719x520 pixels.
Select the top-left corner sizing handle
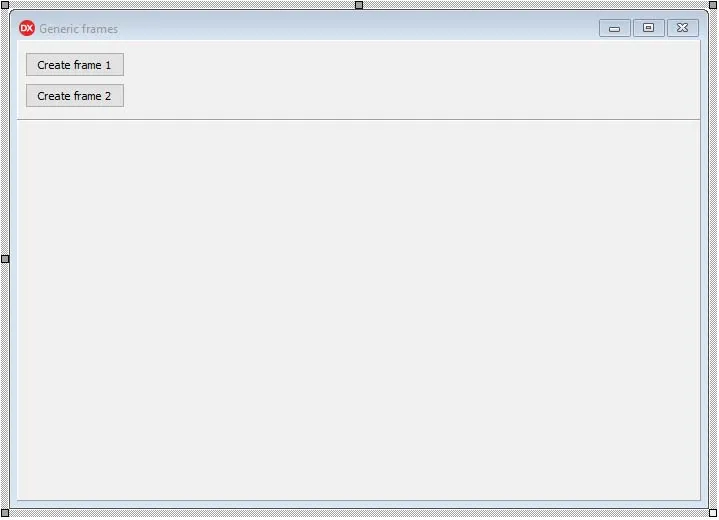[x=5, y=5]
